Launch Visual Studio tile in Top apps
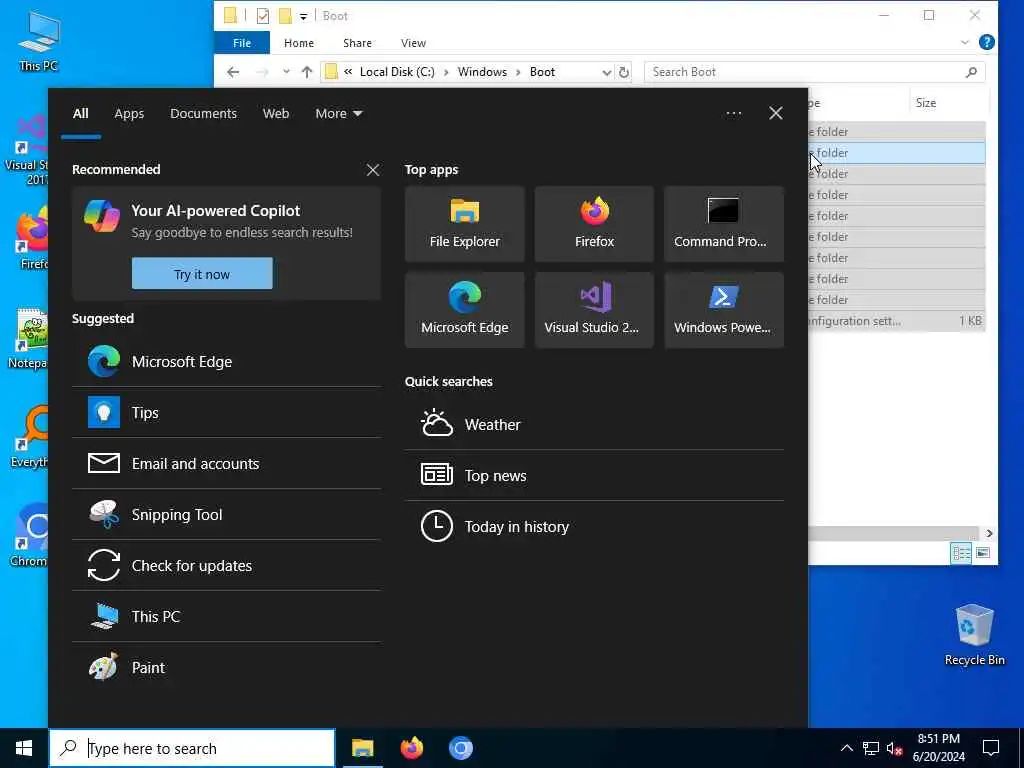1024x768 pixels. [594, 310]
